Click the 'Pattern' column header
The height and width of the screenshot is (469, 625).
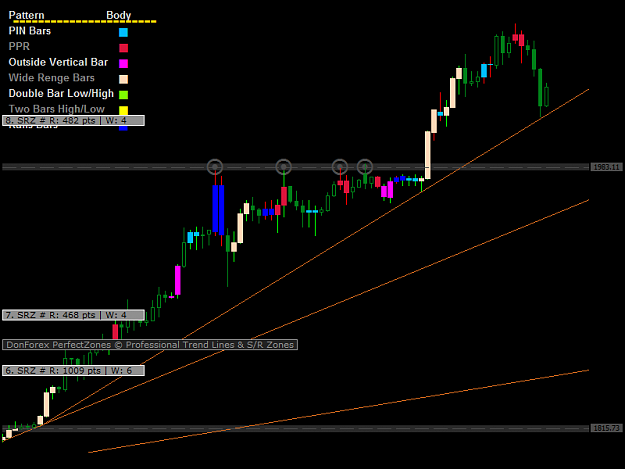click(26, 15)
